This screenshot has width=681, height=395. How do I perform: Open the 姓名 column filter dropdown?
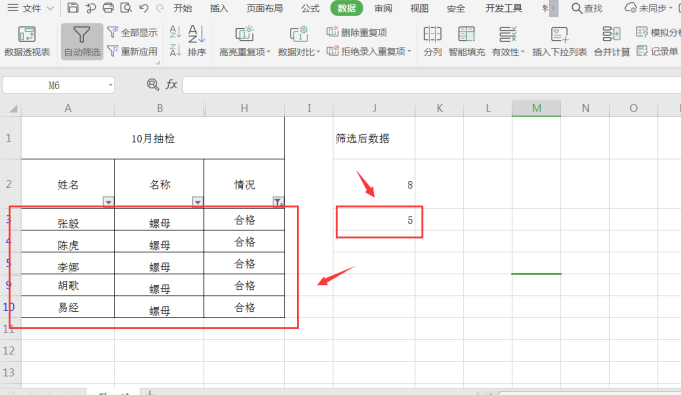(109, 202)
